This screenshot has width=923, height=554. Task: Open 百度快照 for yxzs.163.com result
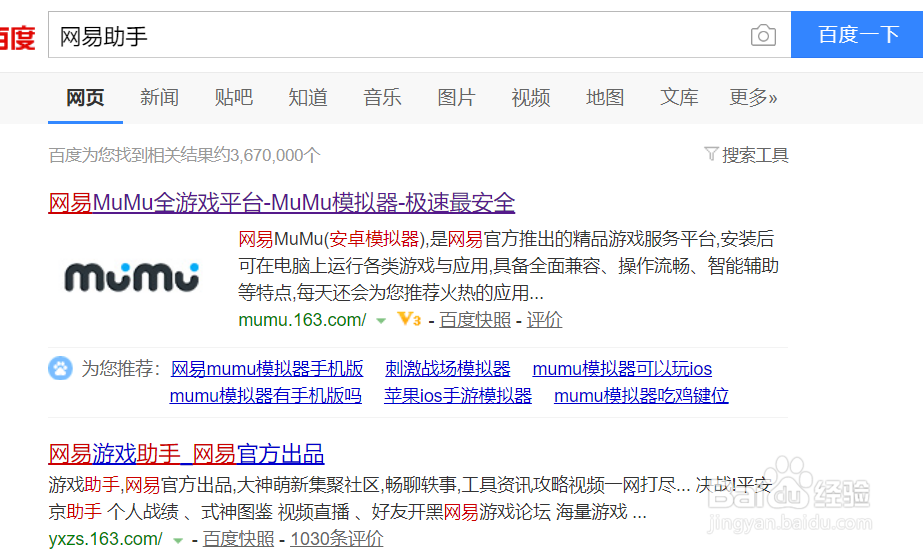pyautogui.click(x=238, y=539)
